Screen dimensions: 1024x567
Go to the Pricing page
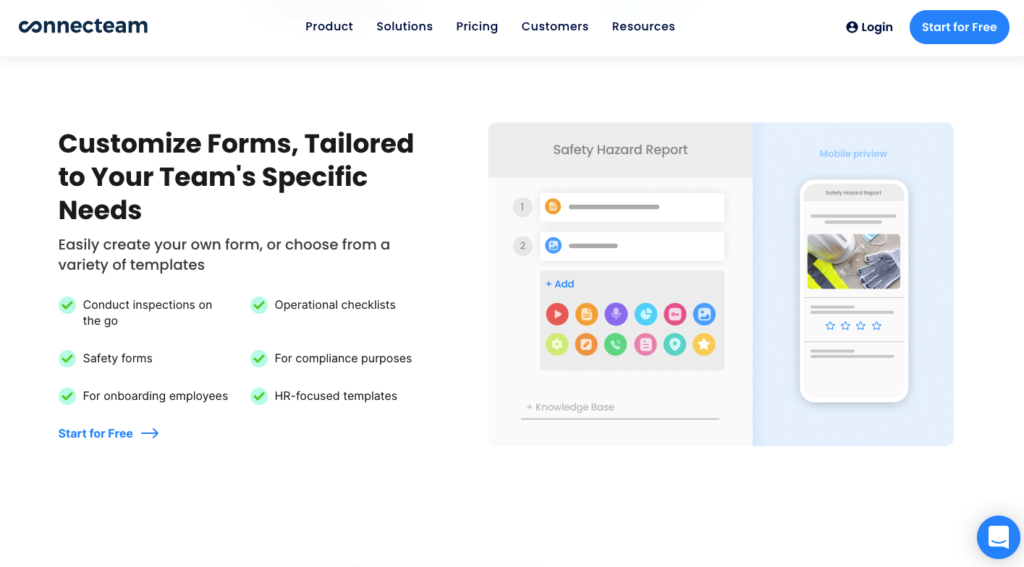(477, 27)
